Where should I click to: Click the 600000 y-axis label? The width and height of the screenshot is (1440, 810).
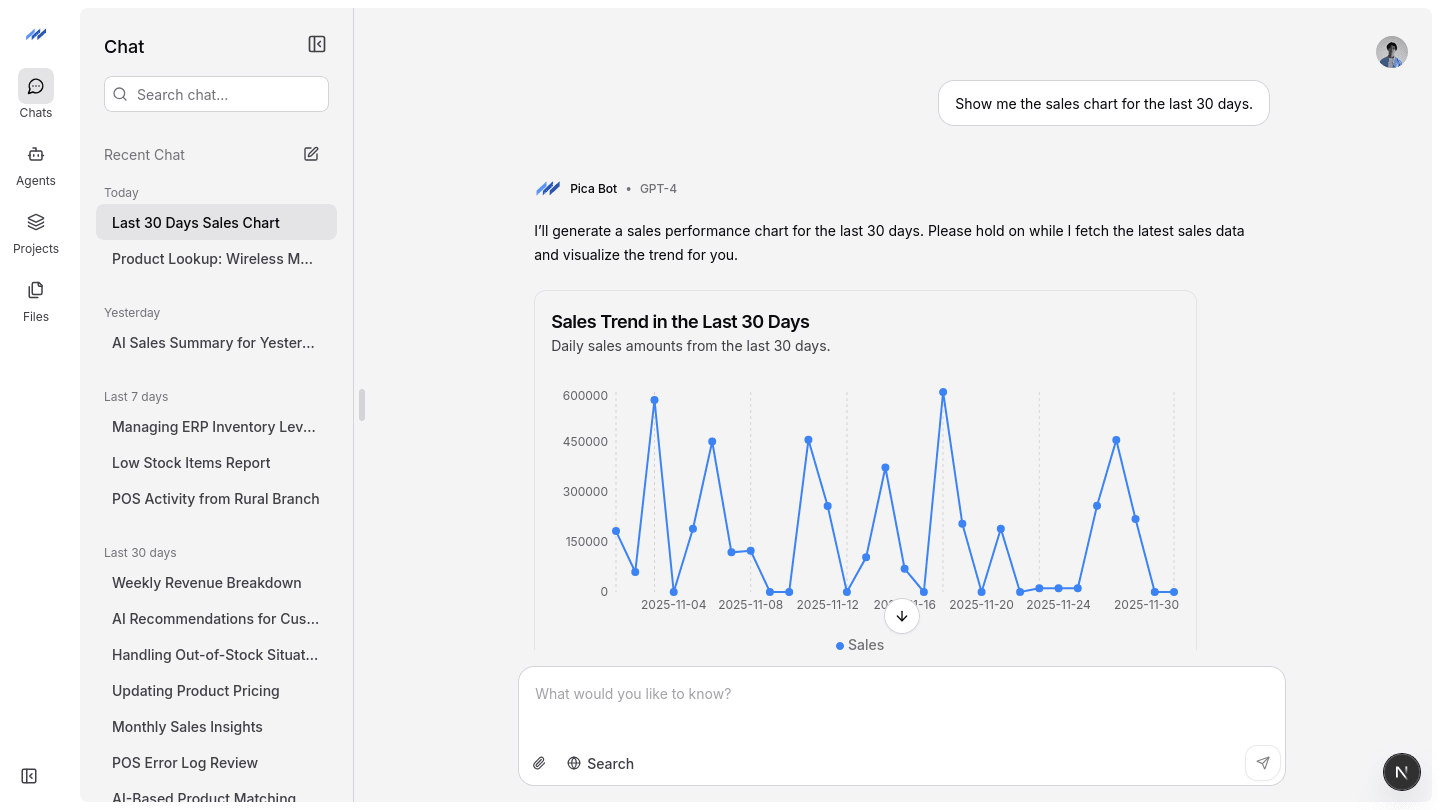pyautogui.click(x=585, y=396)
